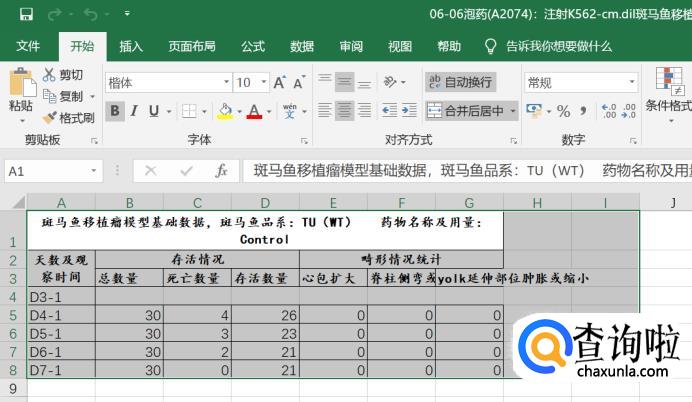Click the increase font size icon
This screenshot has height=402, width=692.
click(279, 82)
